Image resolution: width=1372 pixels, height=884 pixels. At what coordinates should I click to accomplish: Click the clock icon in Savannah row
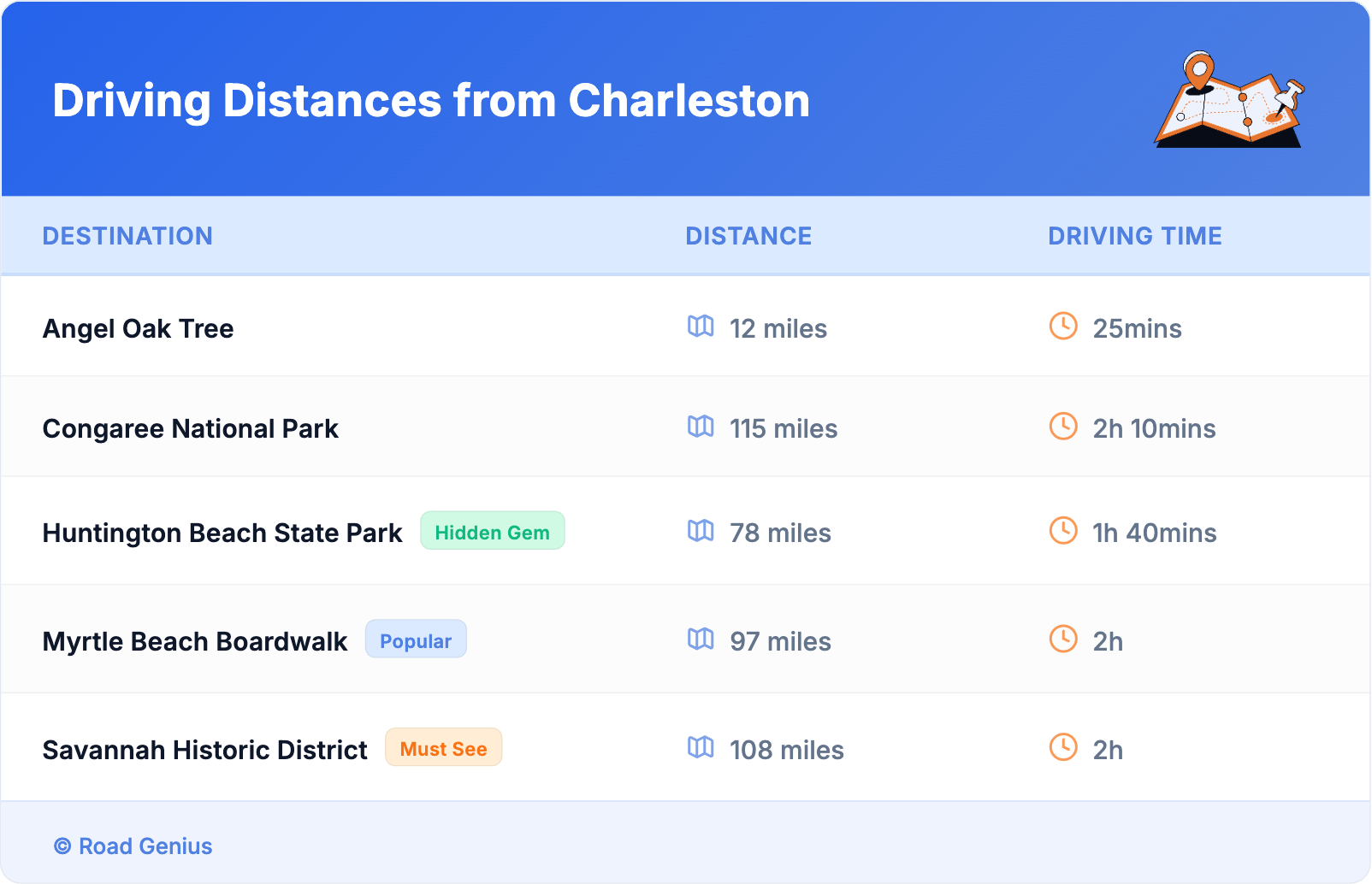pyautogui.click(x=1063, y=748)
